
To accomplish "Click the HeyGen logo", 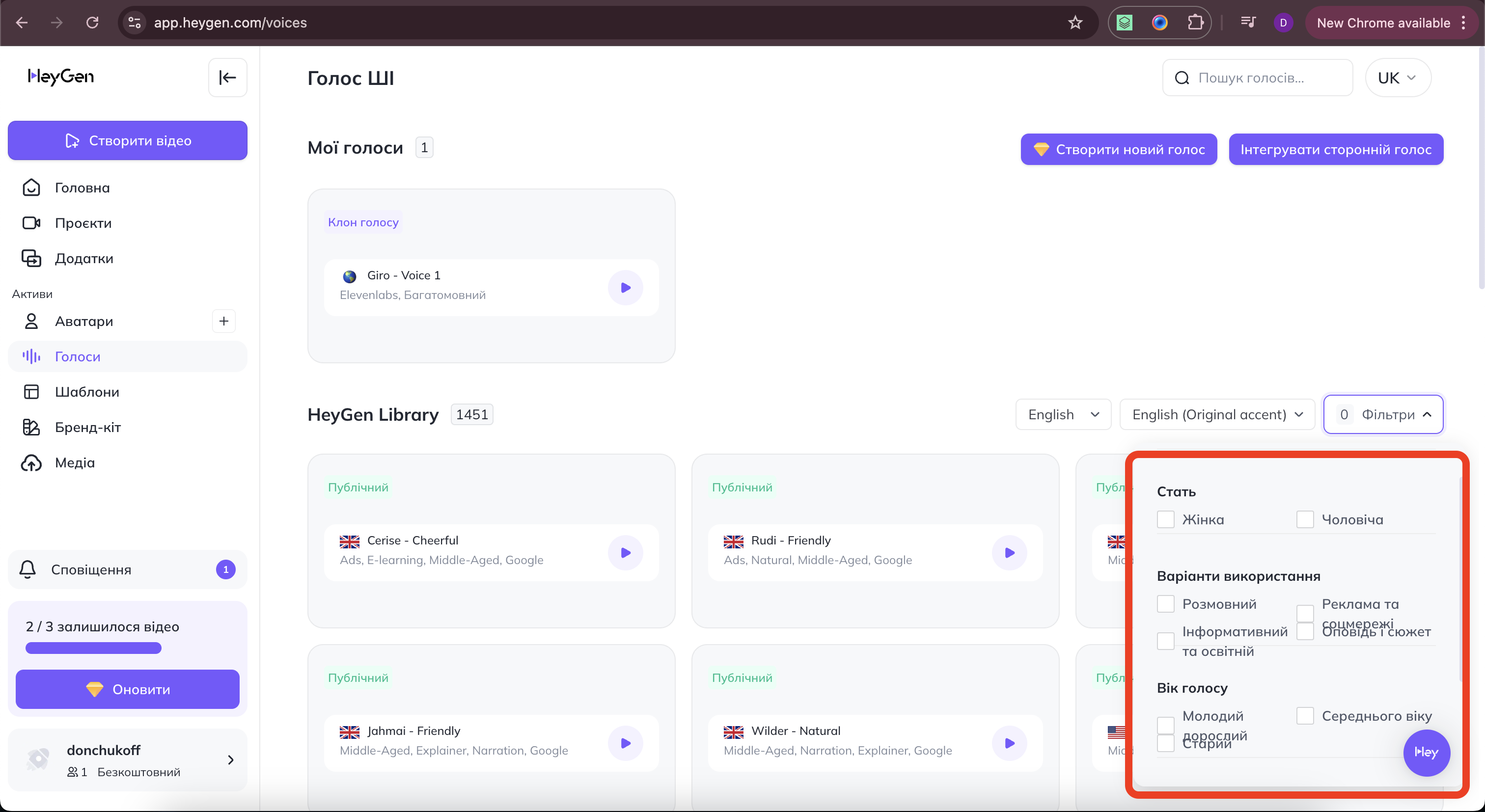I will click(61, 77).
